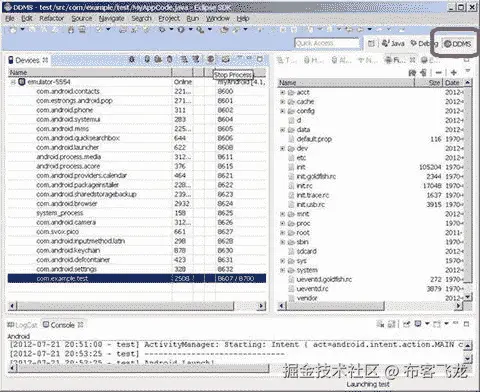Click the Debug toolbar icon
This screenshot has width=480, height=392.
(162, 30)
